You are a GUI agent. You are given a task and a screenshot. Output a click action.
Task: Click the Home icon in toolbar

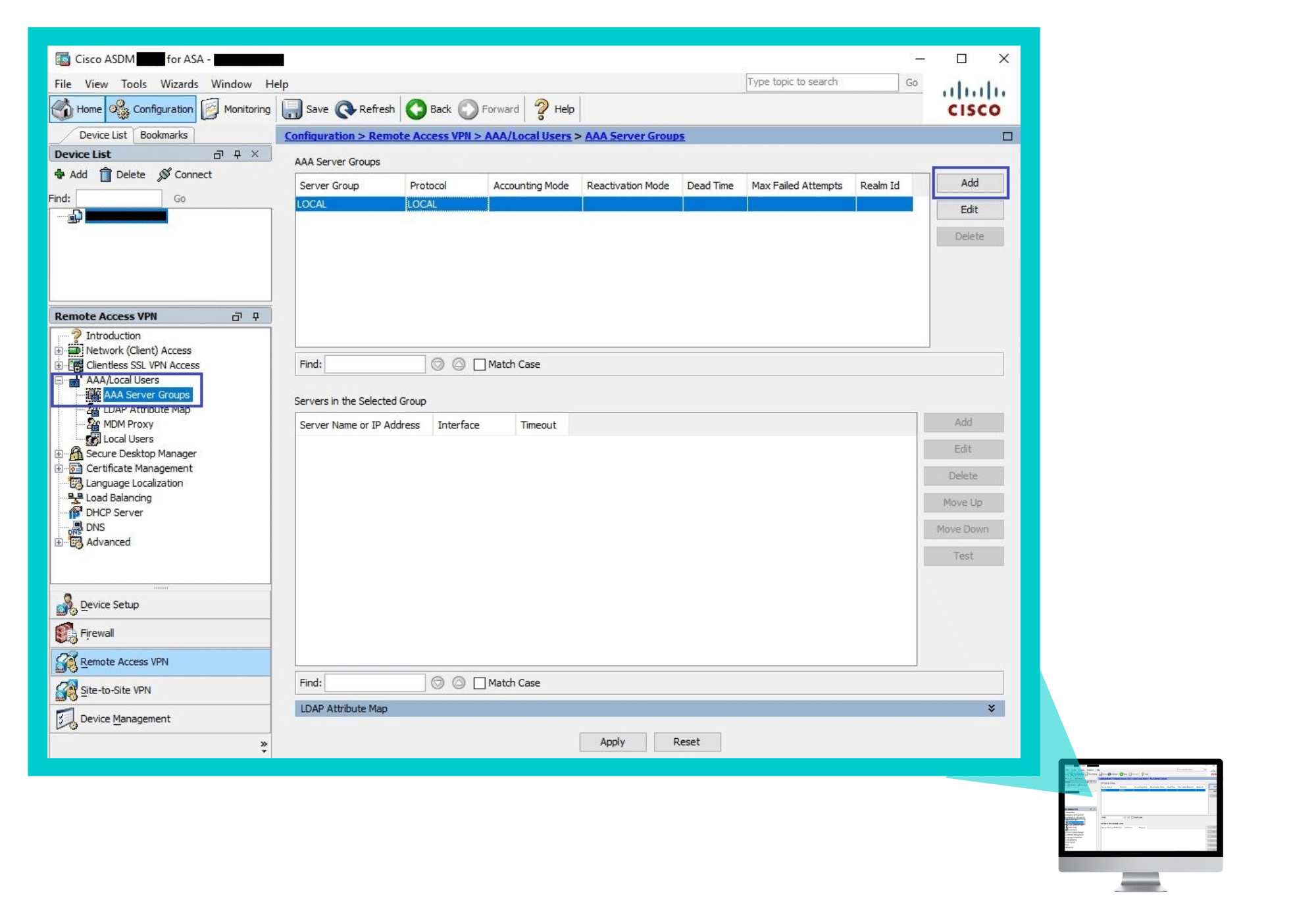tap(75, 108)
